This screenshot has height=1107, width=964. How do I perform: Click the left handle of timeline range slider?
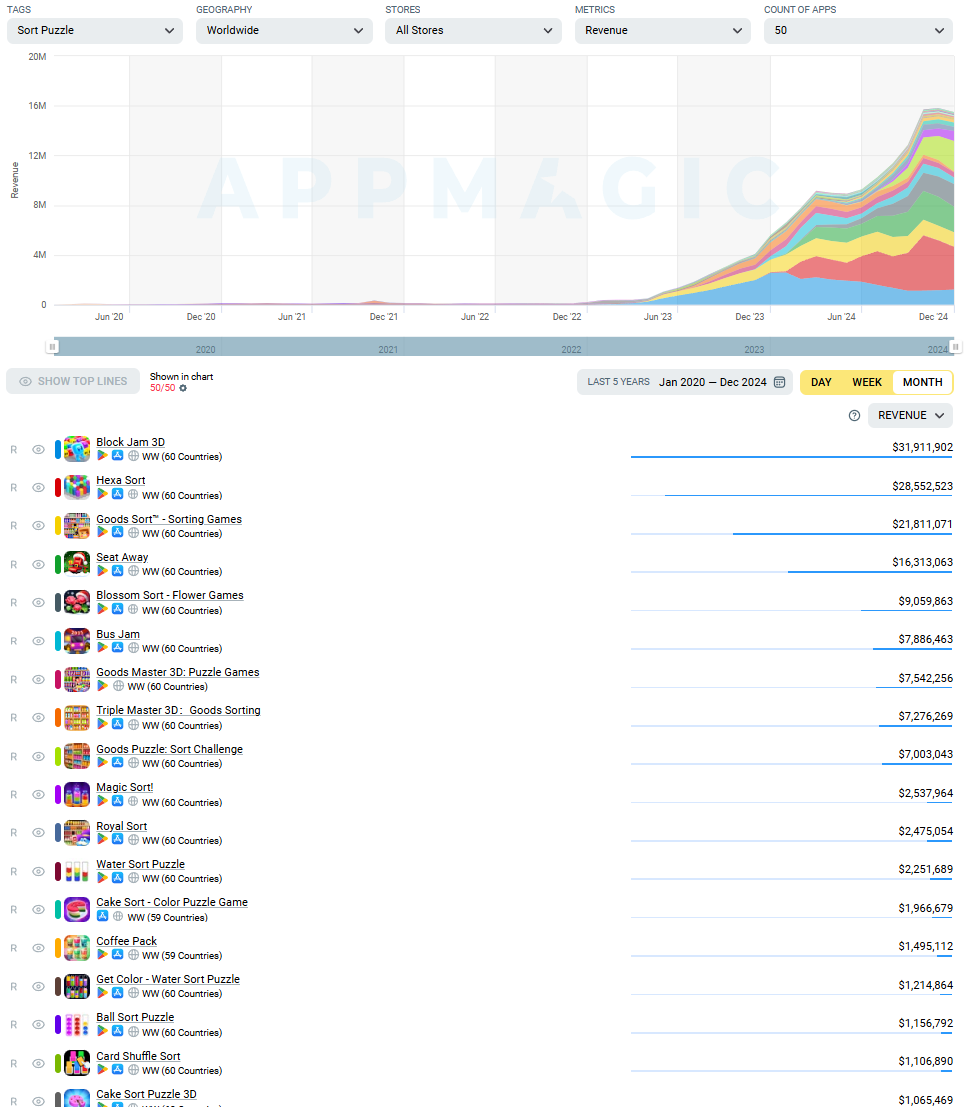[52, 347]
